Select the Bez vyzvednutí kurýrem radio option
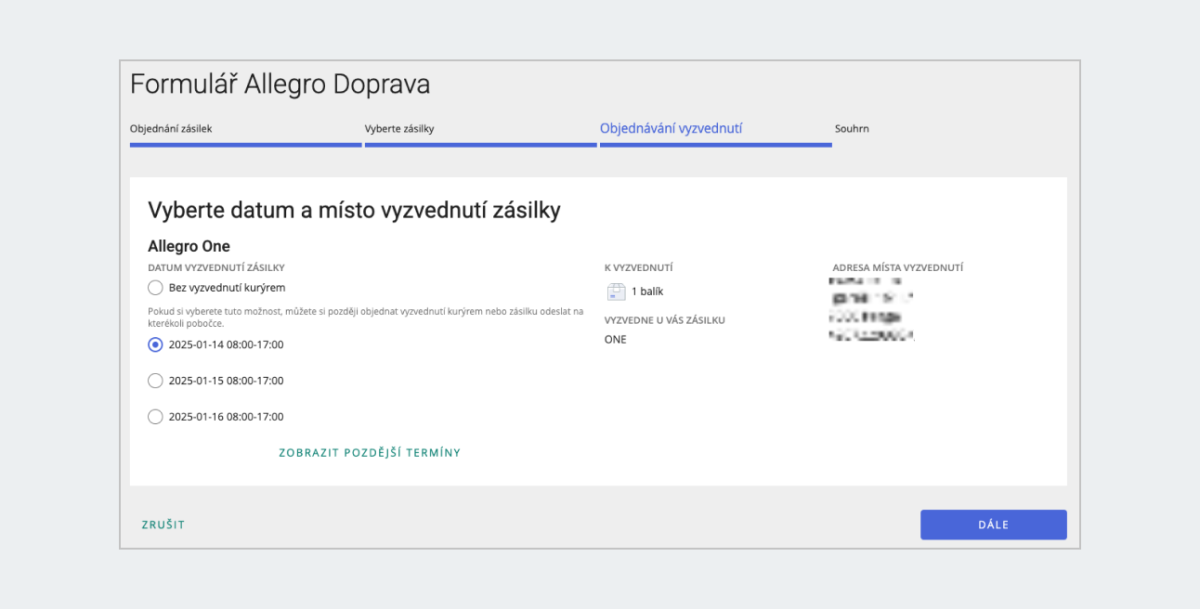This screenshot has width=1200, height=609. tap(155, 288)
